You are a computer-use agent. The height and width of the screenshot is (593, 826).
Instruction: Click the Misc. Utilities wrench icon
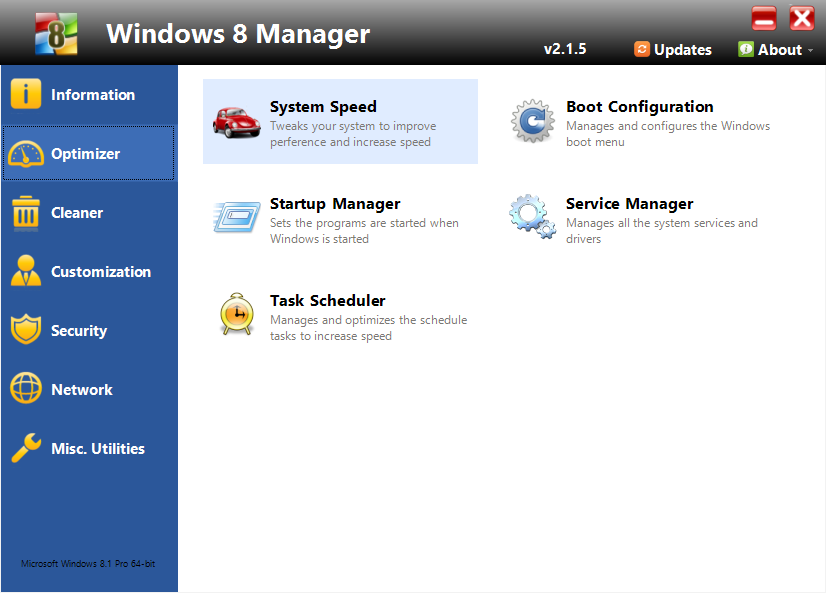[26, 449]
